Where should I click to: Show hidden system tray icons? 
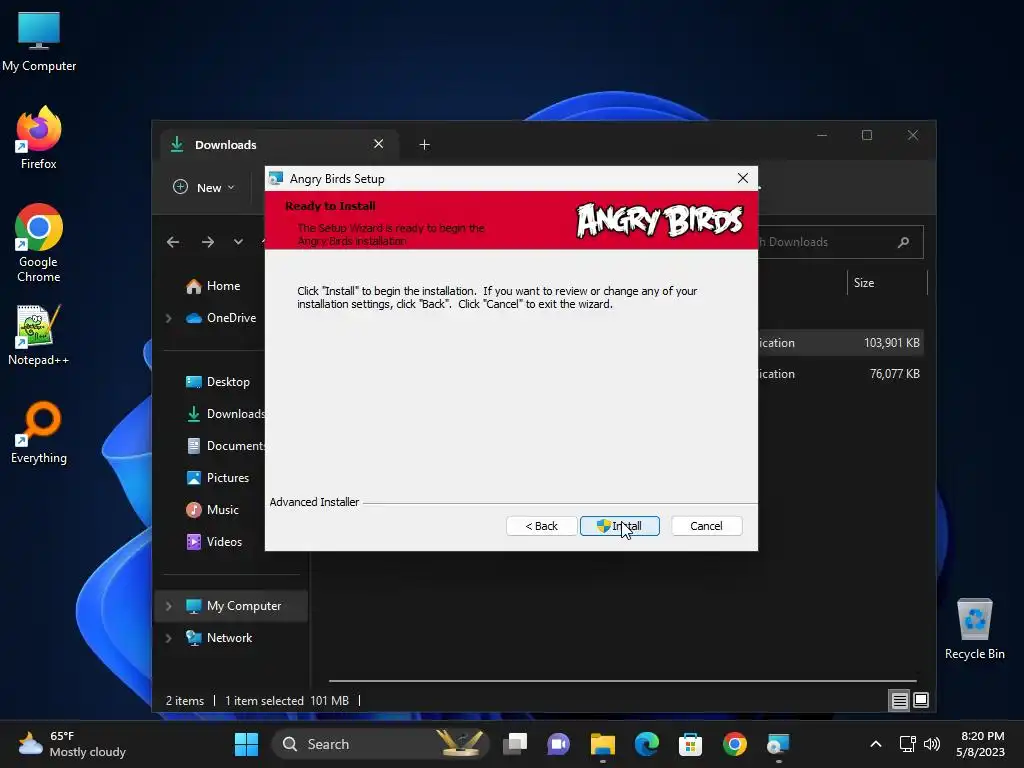[876, 744]
